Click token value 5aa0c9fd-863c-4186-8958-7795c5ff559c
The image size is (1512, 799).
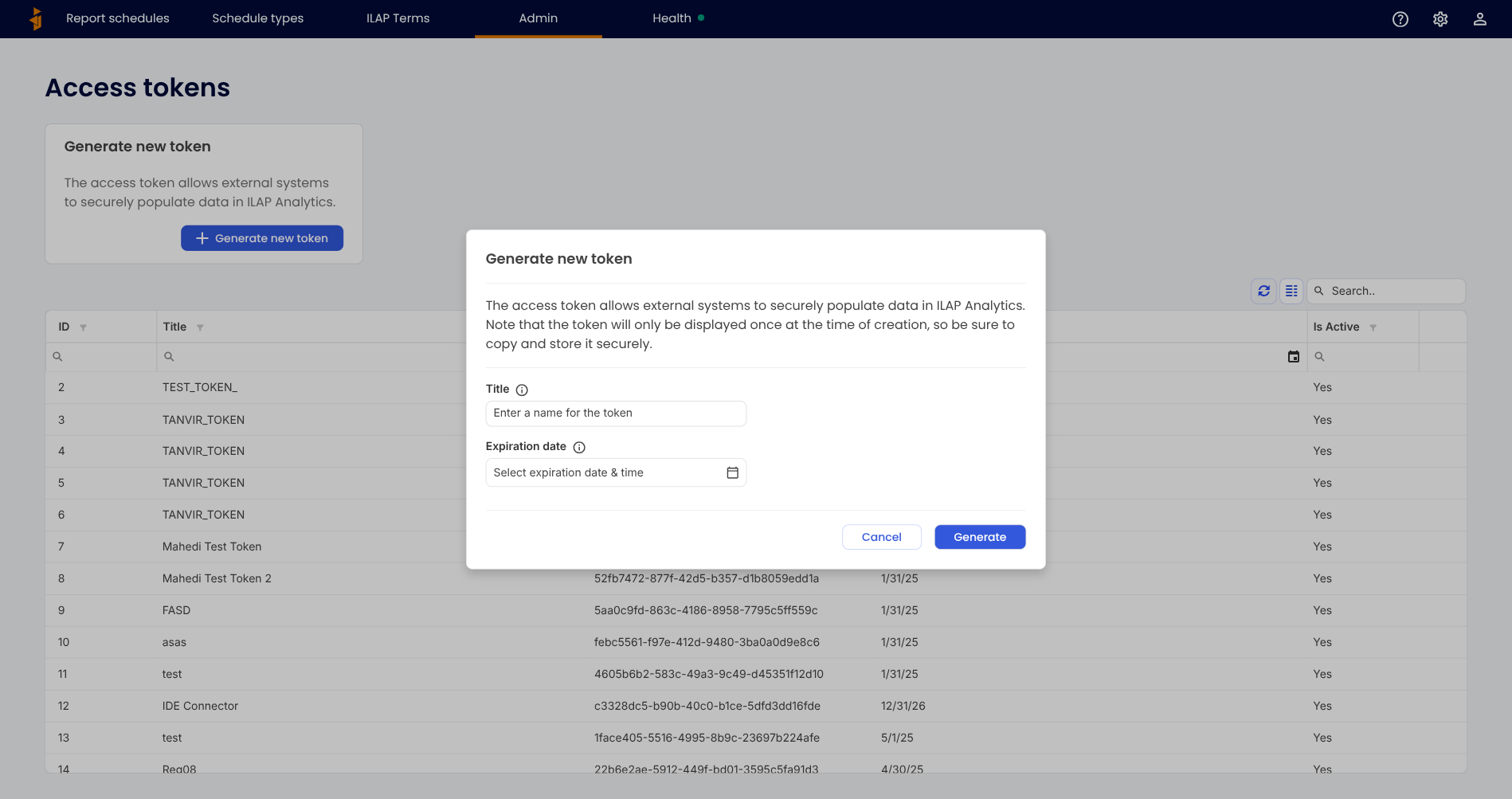pos(706,610)
